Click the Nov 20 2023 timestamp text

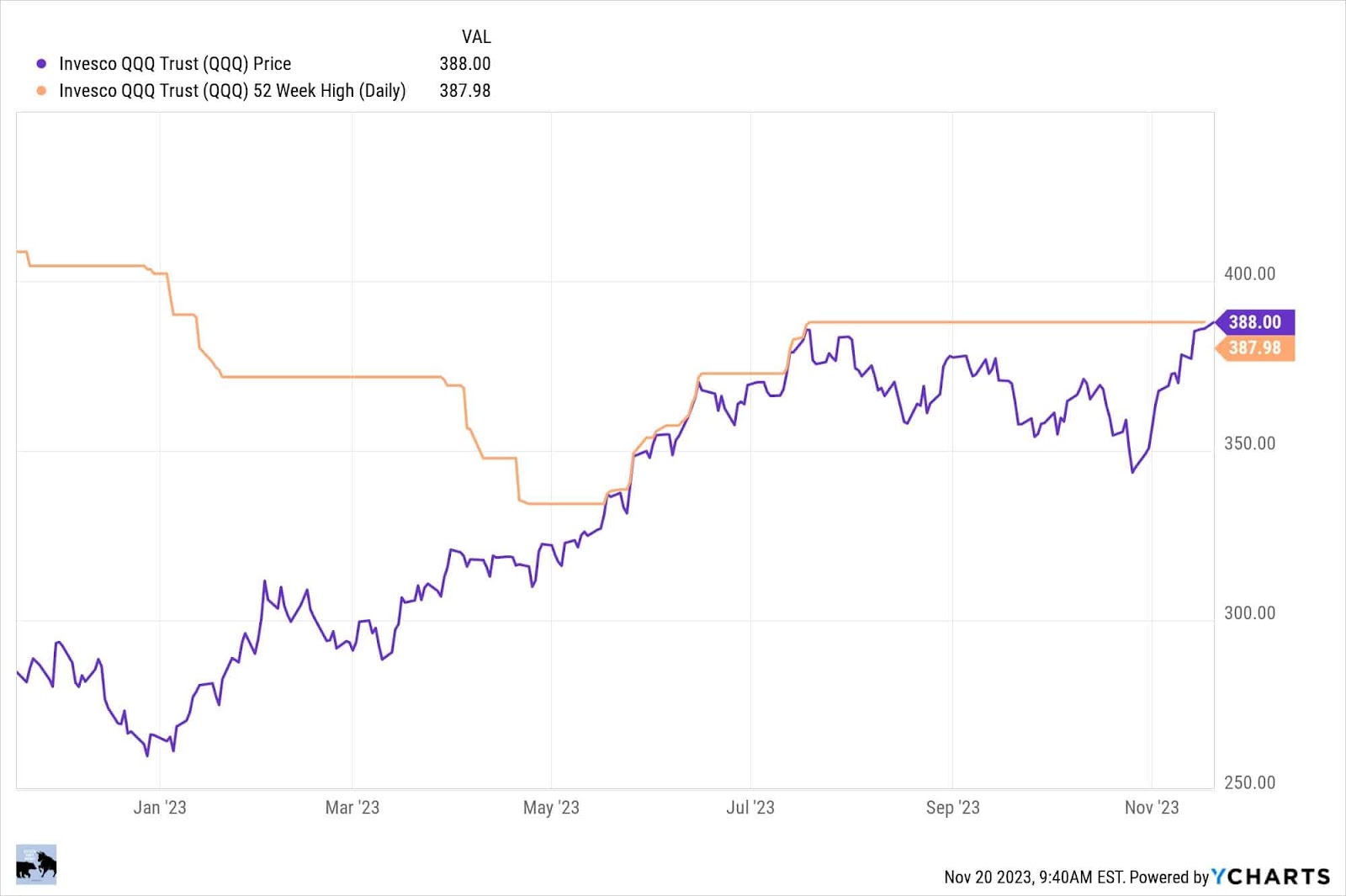1034,877
